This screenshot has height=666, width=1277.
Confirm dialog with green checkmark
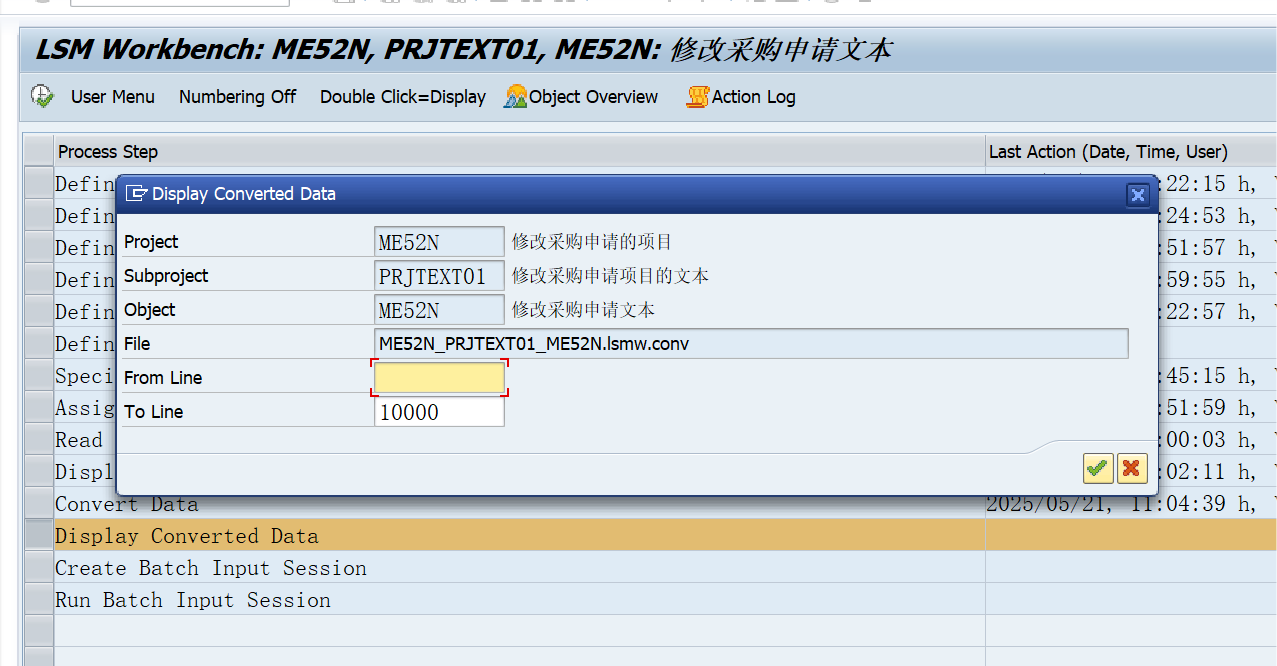pos(1098,467)
